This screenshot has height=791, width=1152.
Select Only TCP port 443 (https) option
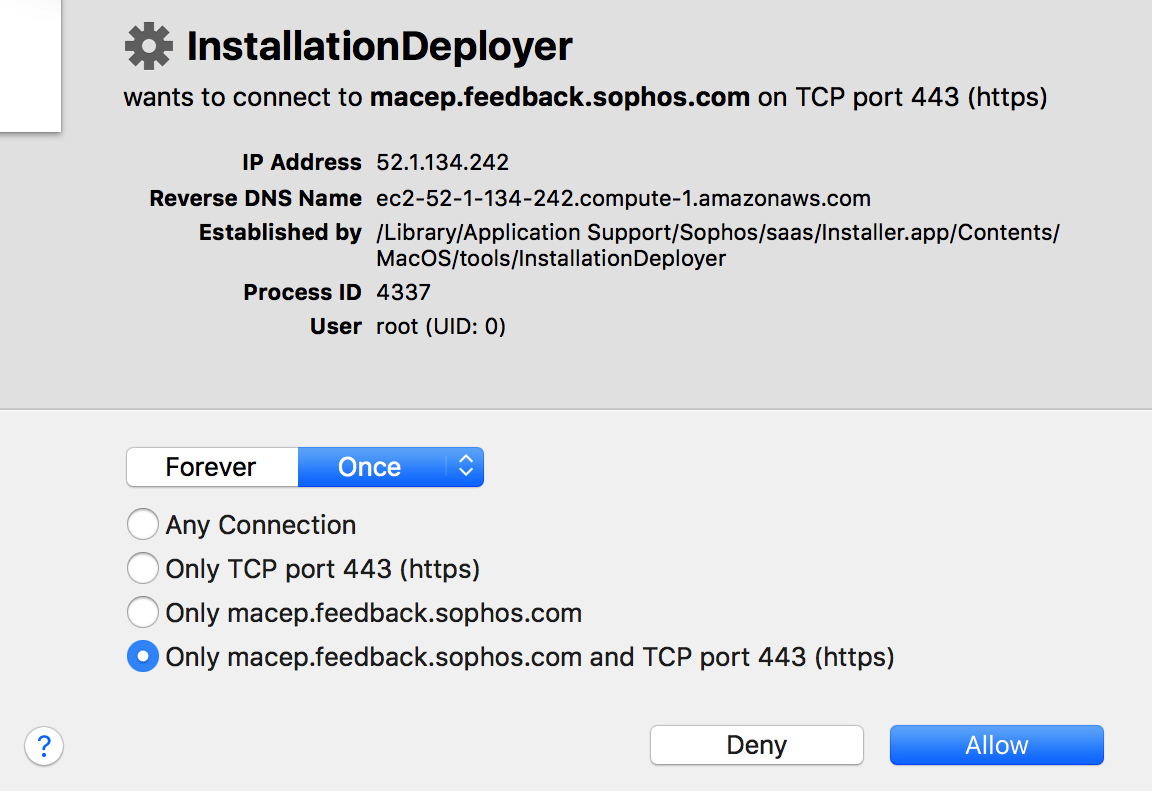[x=143, y=568]
